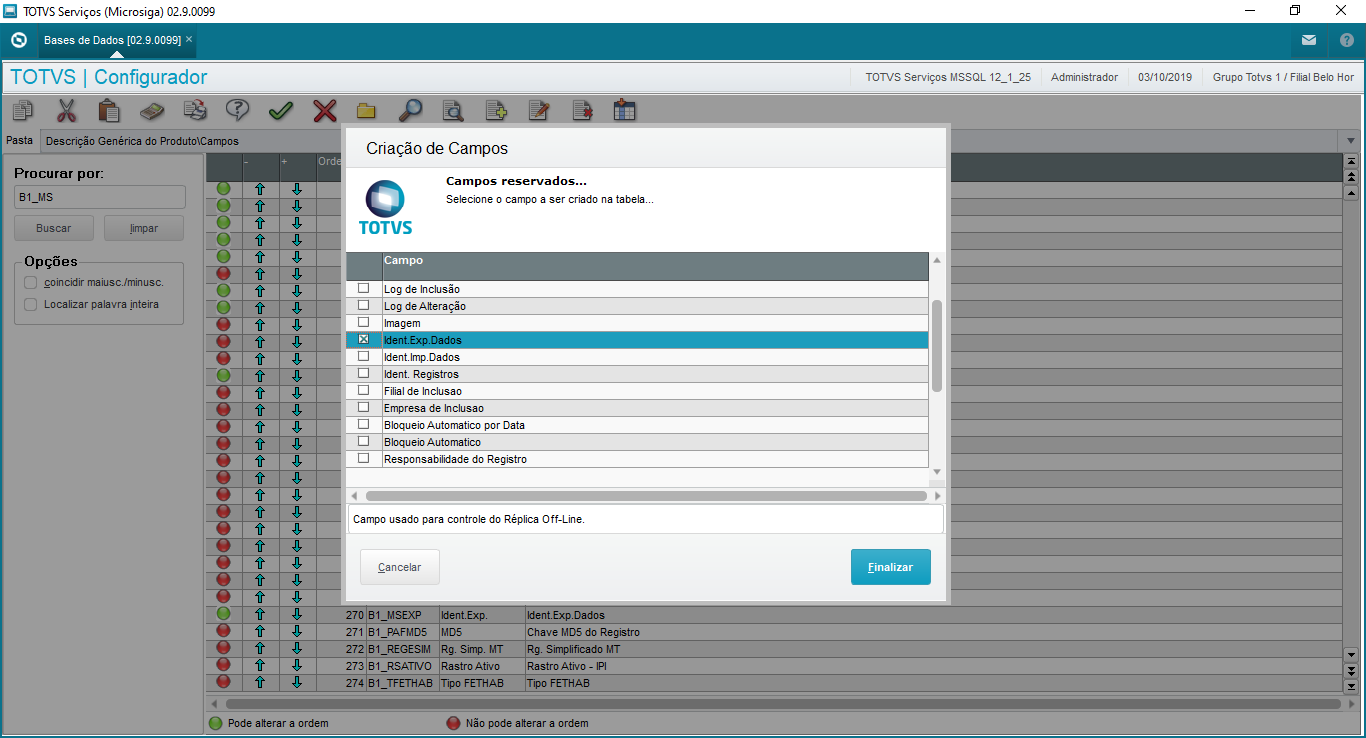The image size is (1366, 738).
Task: Click the question mark help icon at top right
Action: [1346, 40]
